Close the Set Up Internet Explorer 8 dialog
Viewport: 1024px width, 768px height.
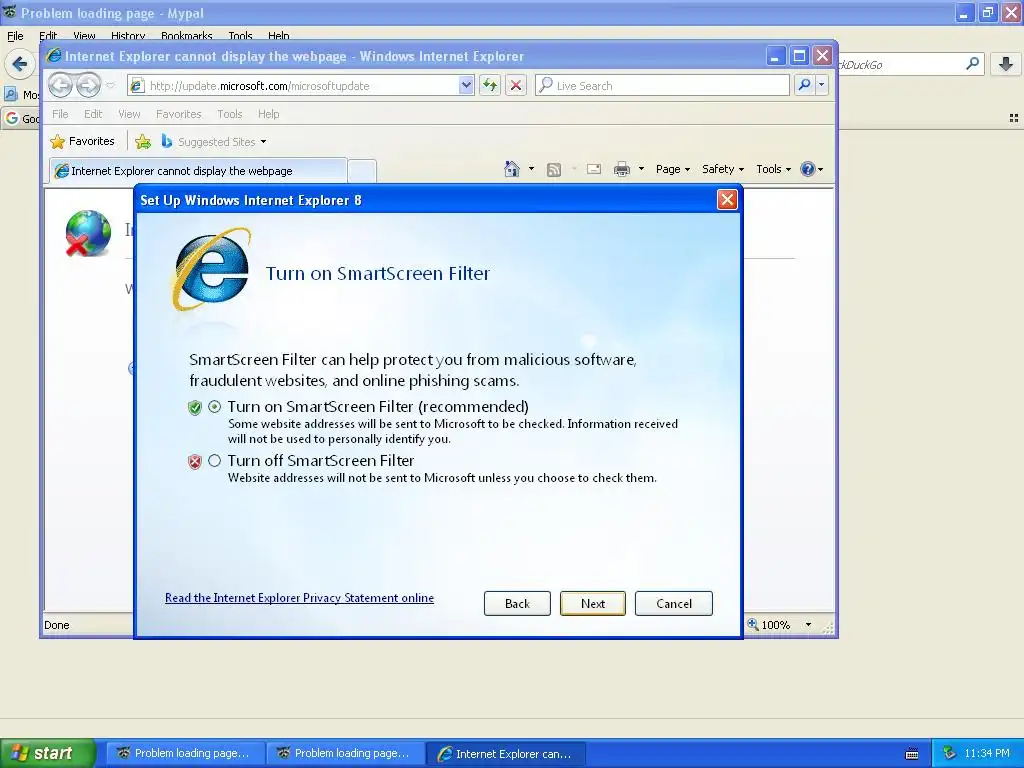(727, 199)
